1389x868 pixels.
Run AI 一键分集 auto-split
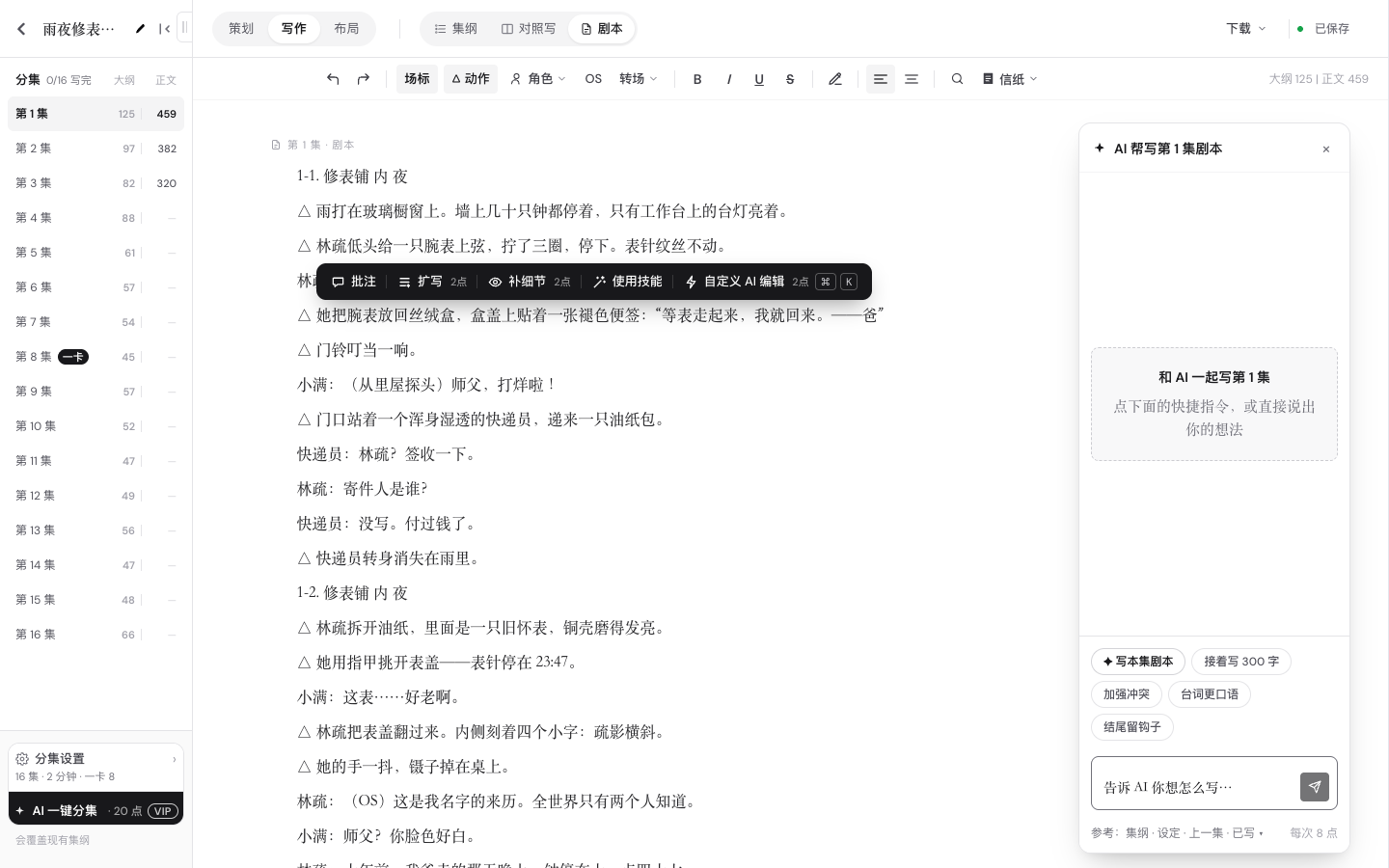coord(95,810)
